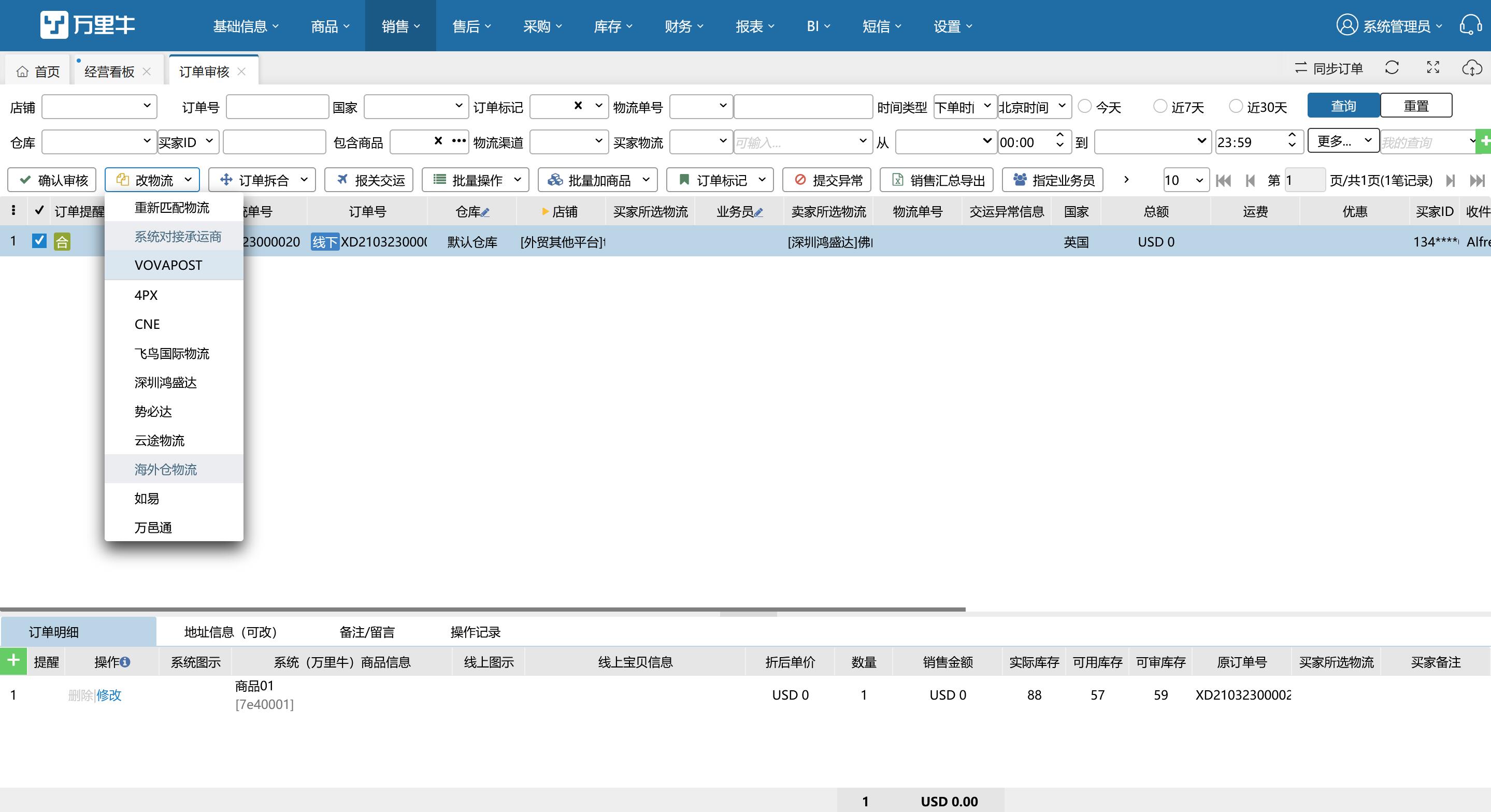
Task: Open the 库存 top menu
Action: pos(613,26)
